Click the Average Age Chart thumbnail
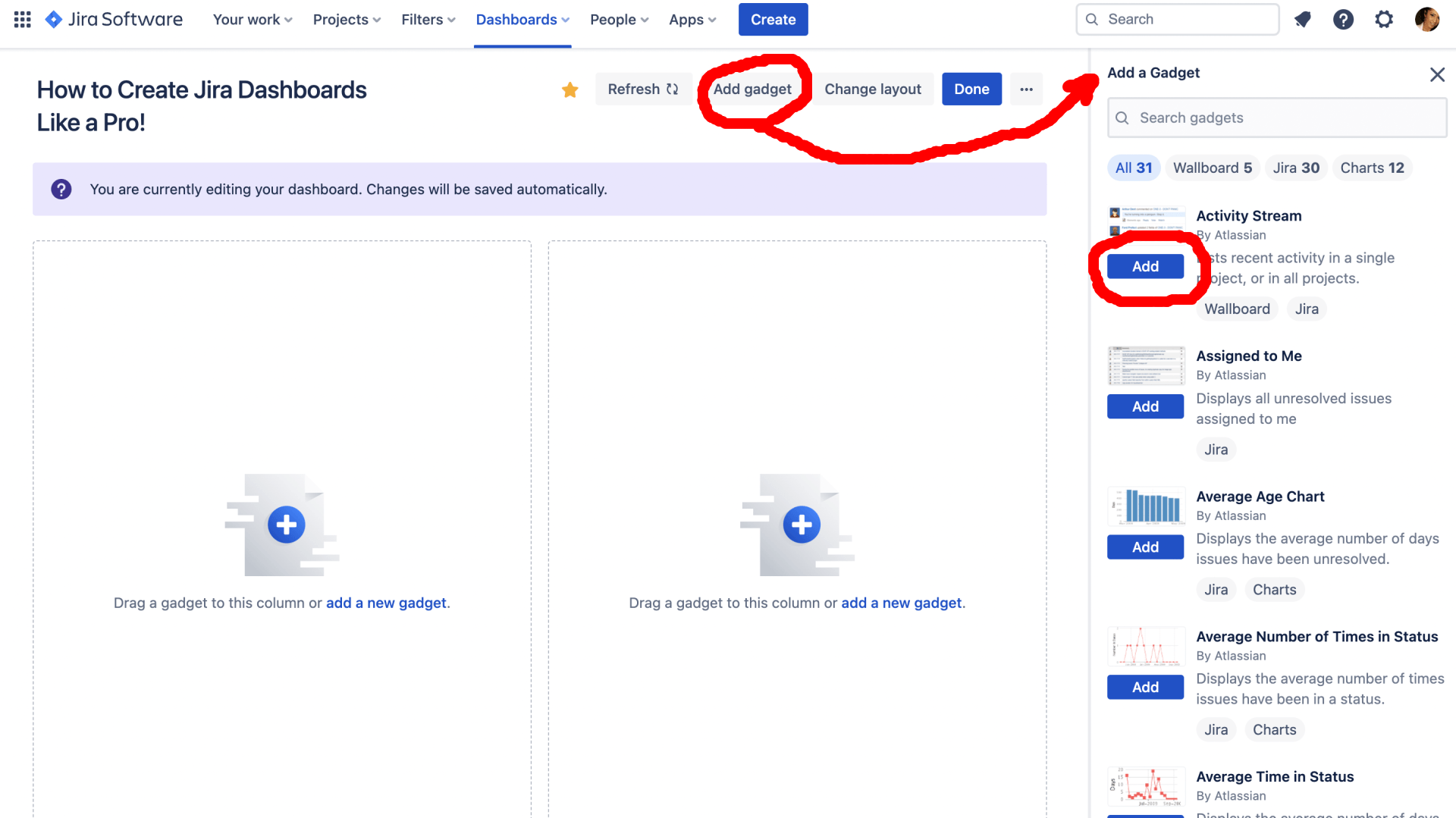The image size is (1456, 818). click(x=1146, y=506)
